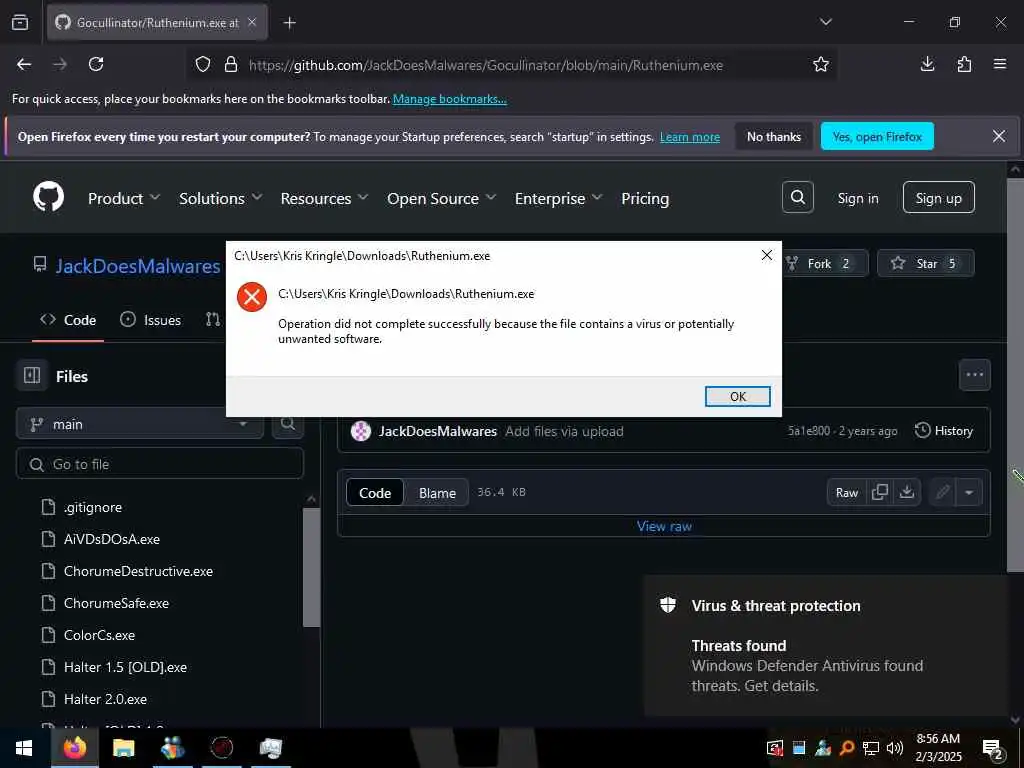This screenshot has height=768, width=1024.
Task: Open Halter 1.5 [OLD].exe file
Action: pyautogui.click(x=125, y=667)
